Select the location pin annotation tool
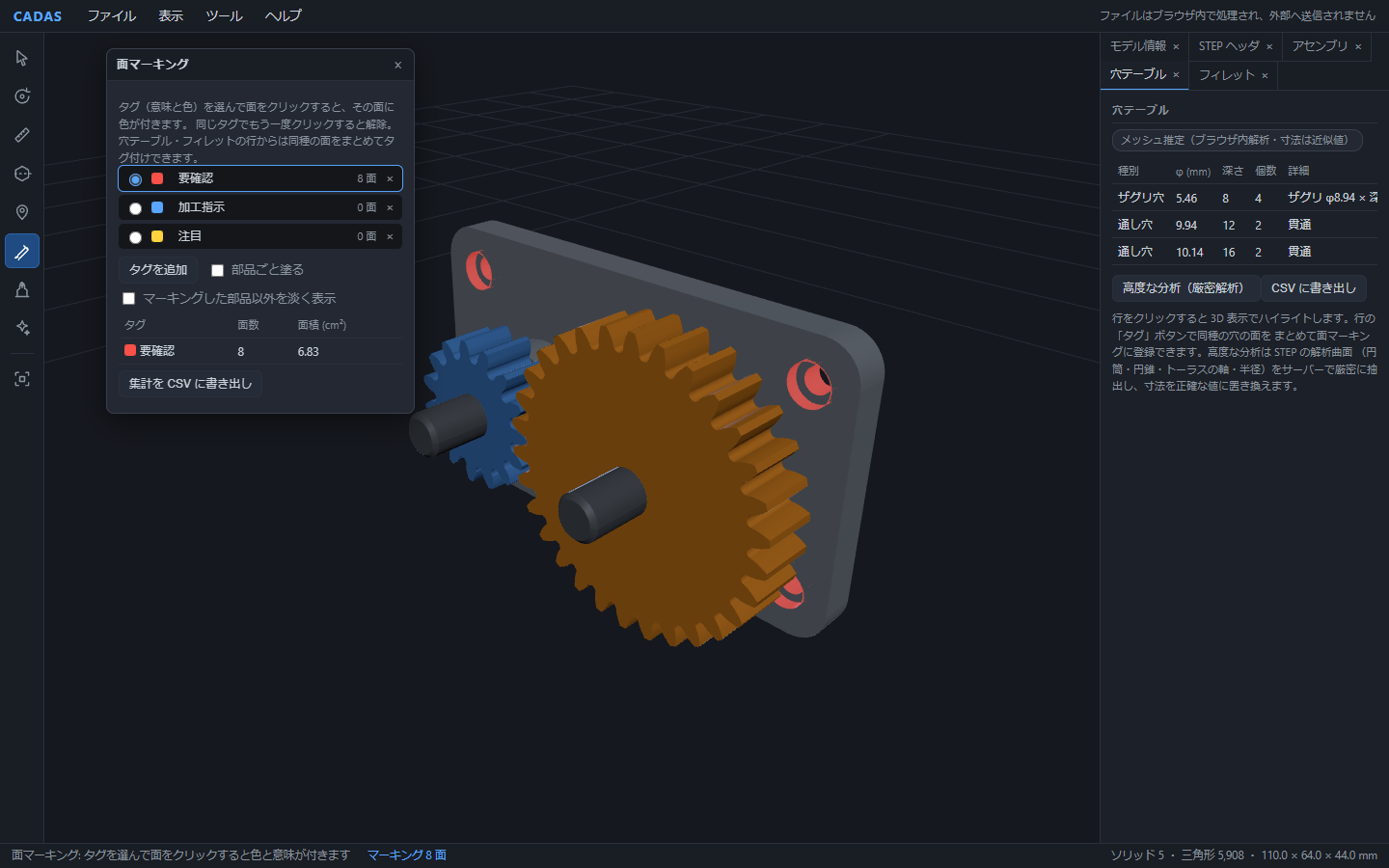Screen dimensions: 1389x868 tap(22, 212)
